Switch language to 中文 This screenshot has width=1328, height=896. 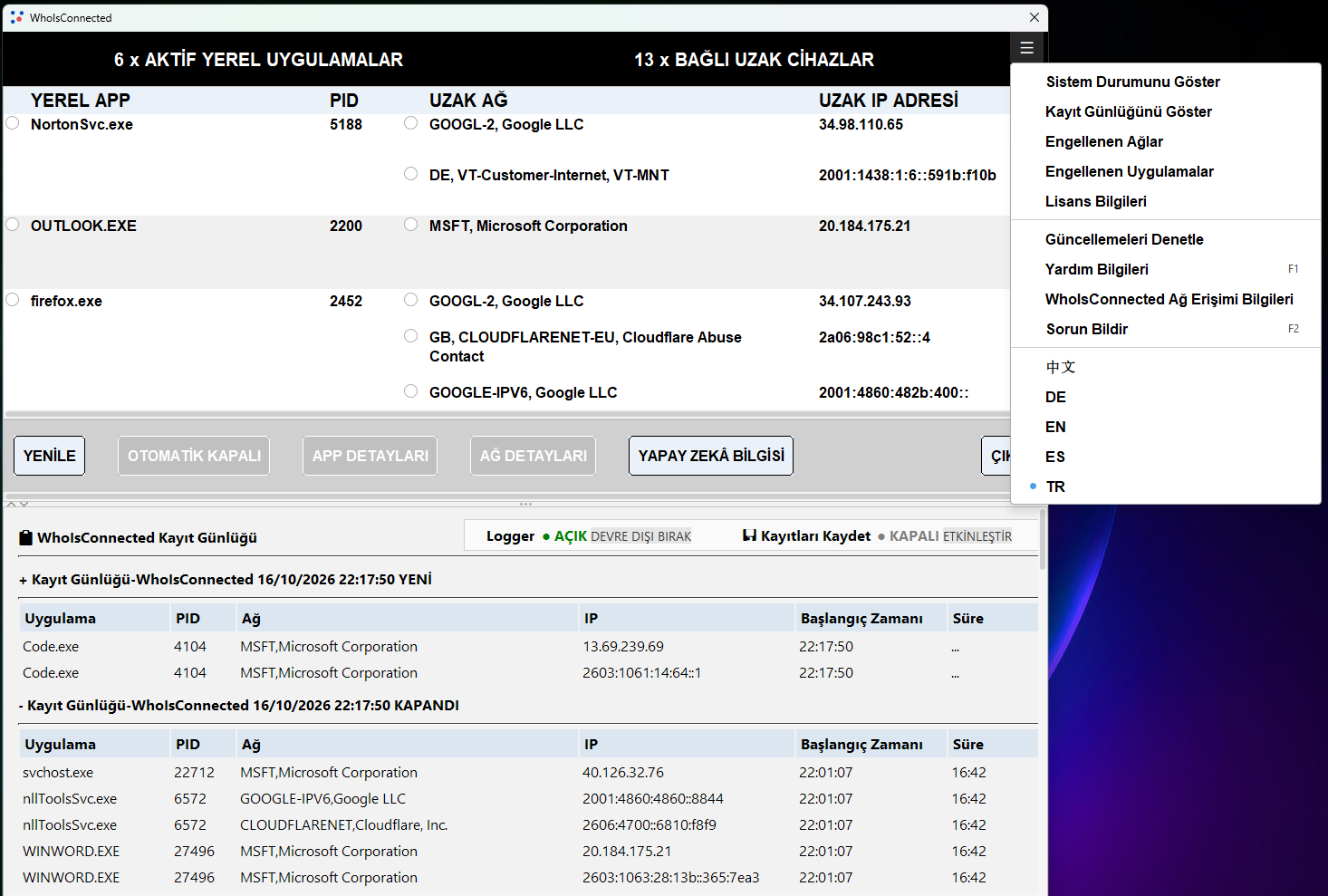click(x=1166, y=367)
